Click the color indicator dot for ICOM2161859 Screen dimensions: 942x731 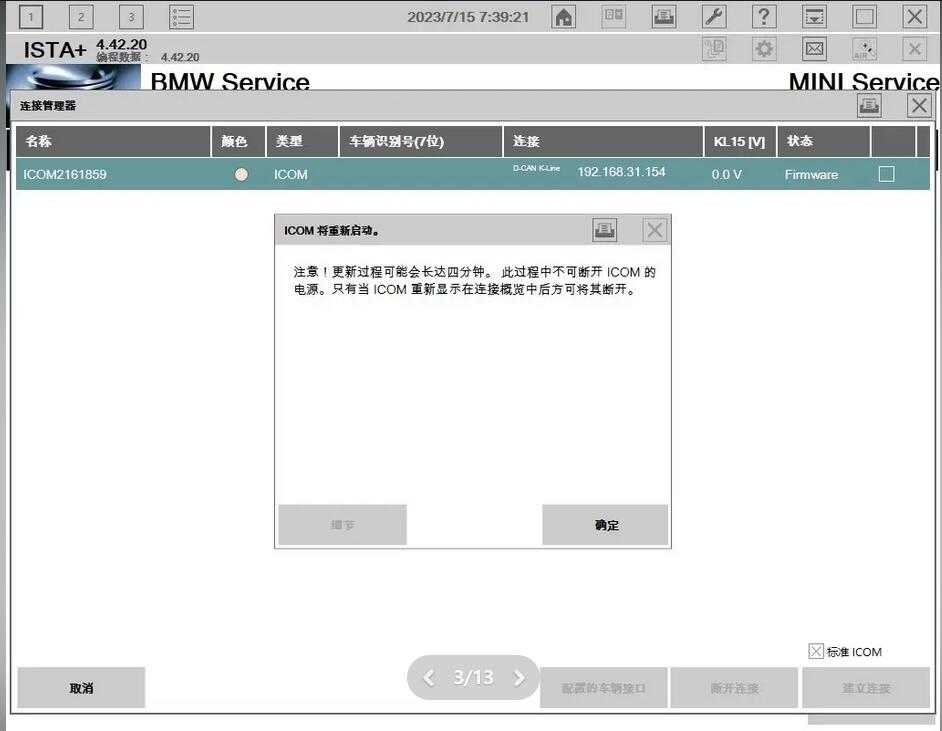tap(241, 174)
